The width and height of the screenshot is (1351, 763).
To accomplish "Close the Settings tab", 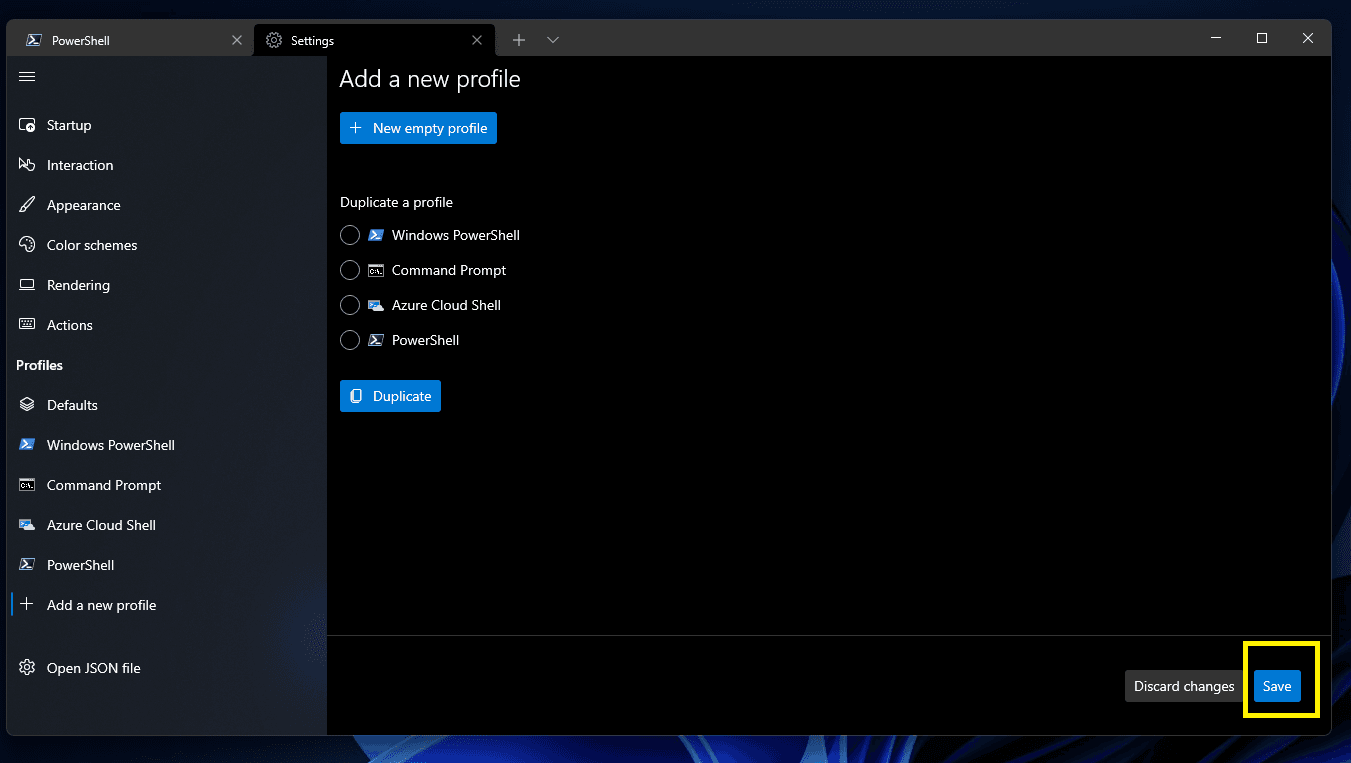I will 477,40.
